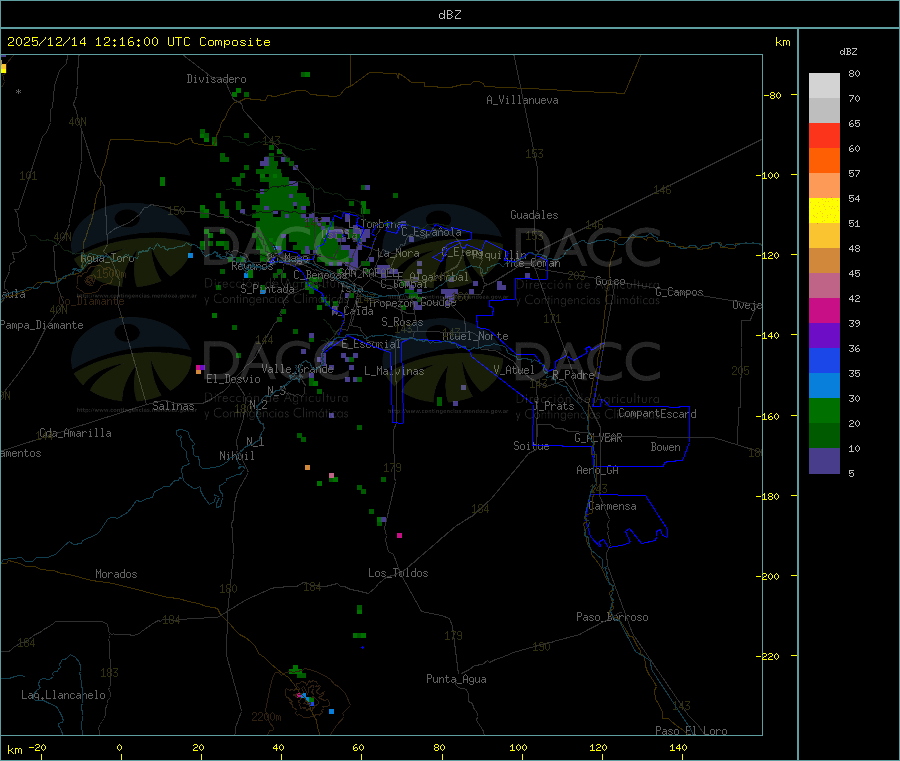Click the J_Prats location label
This screenshot has height=761, width=900.
(553, 406)
